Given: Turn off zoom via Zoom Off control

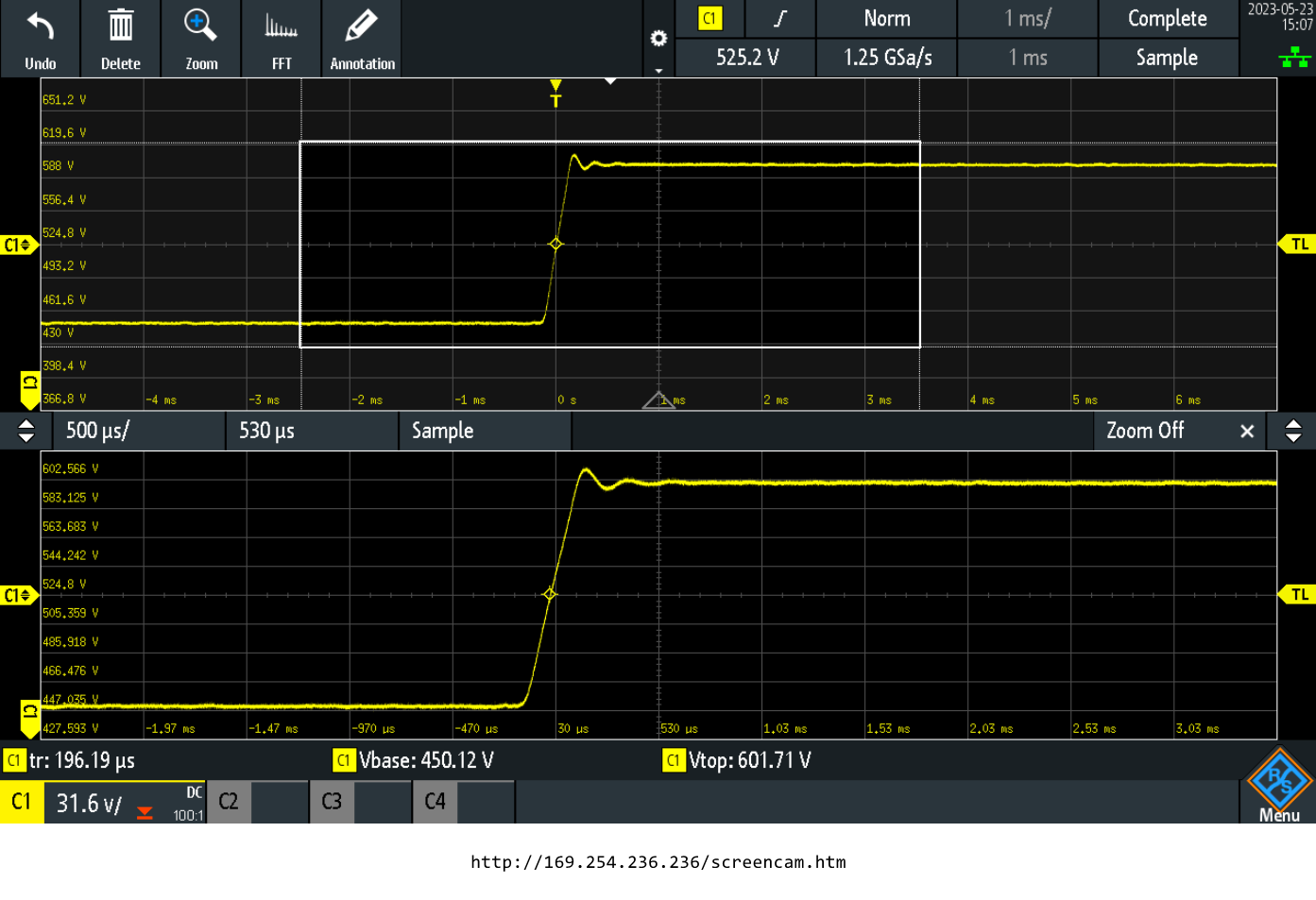Looking at the screenshot, I should coord(1145,431).
